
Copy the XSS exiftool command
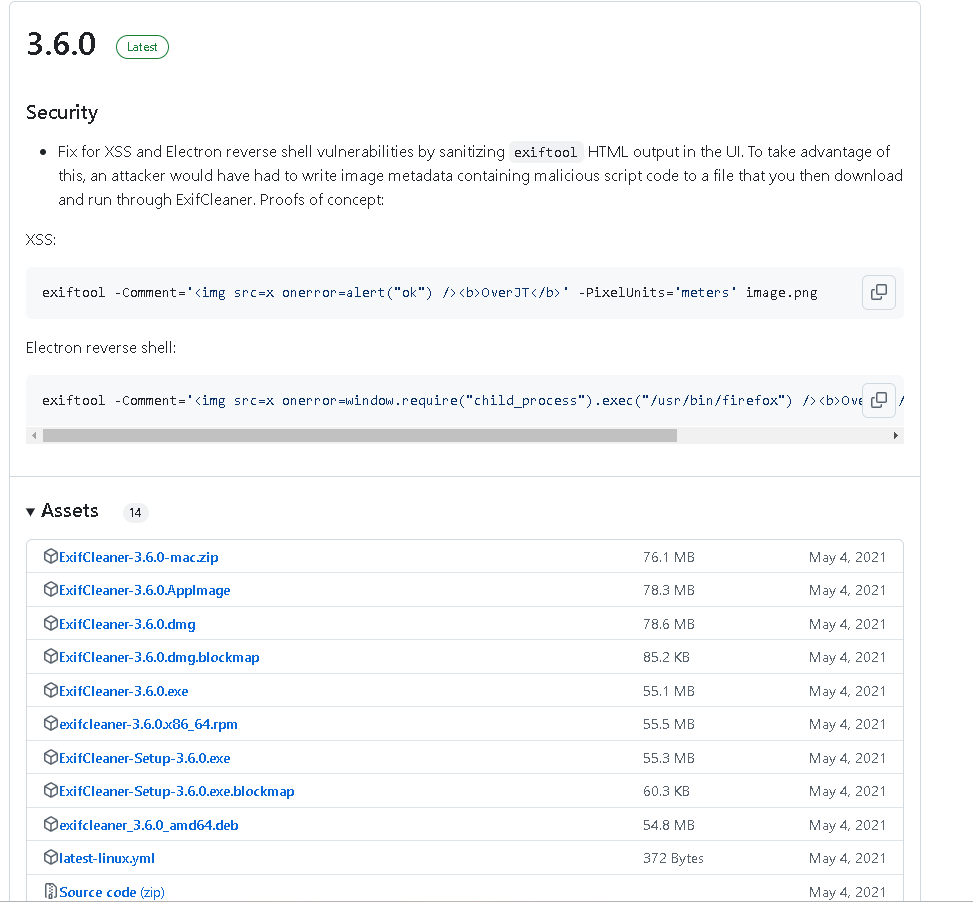coord(878,292)
